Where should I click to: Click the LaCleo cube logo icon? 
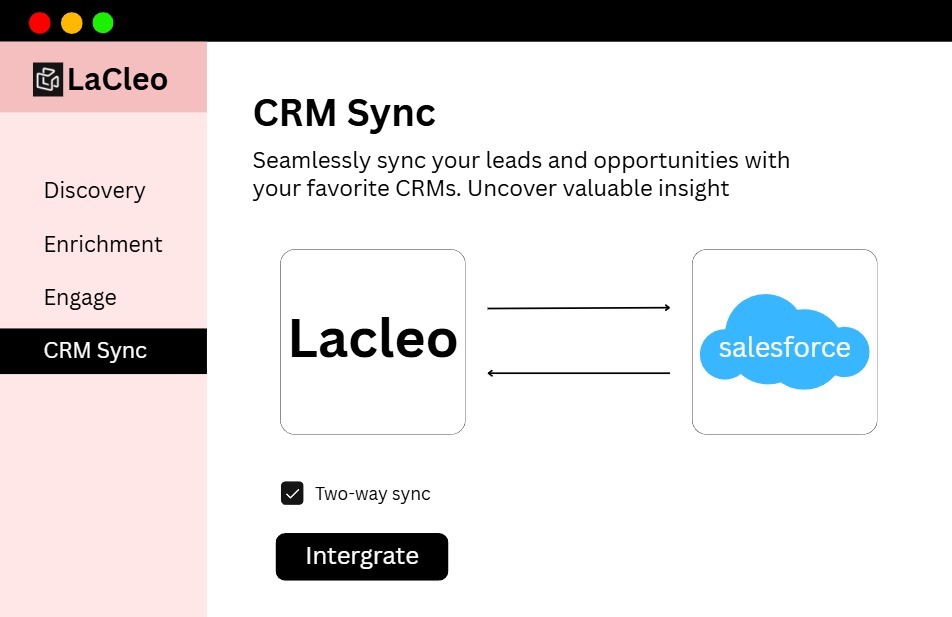click(48, 78)
